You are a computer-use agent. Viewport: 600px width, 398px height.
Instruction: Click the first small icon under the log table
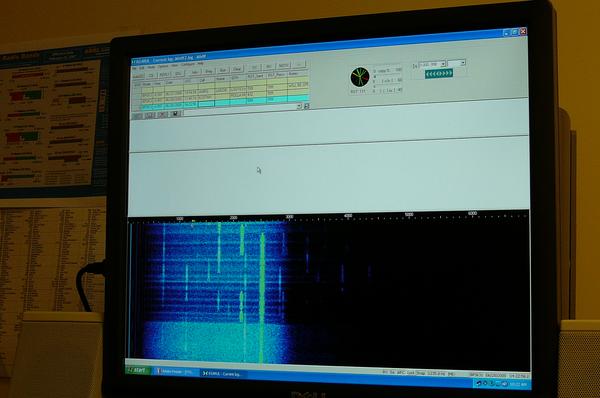[136, 116]
